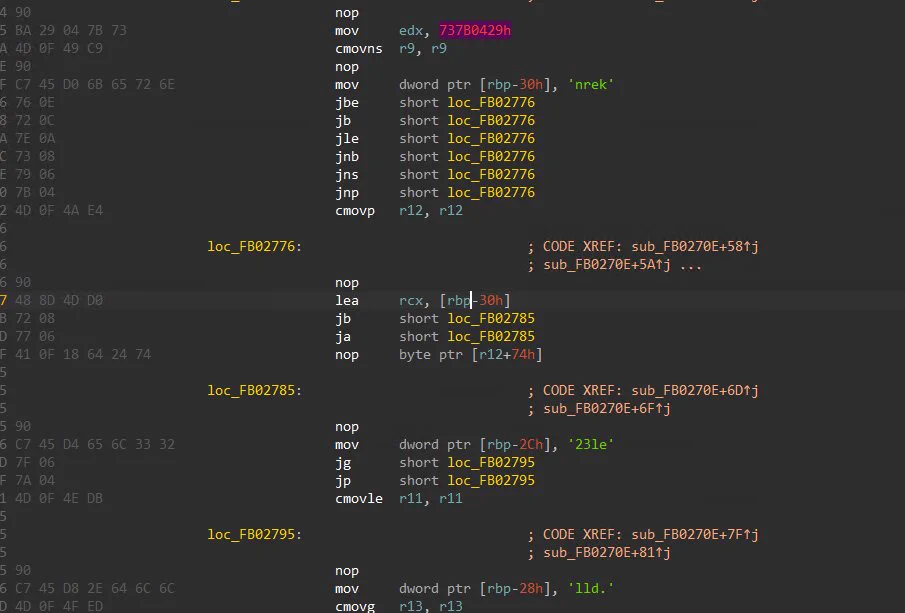905x613 pixels.
Task: Select opcode bytes C7 45 D0 6B 65 72 6E
Action: coord(95,84)
